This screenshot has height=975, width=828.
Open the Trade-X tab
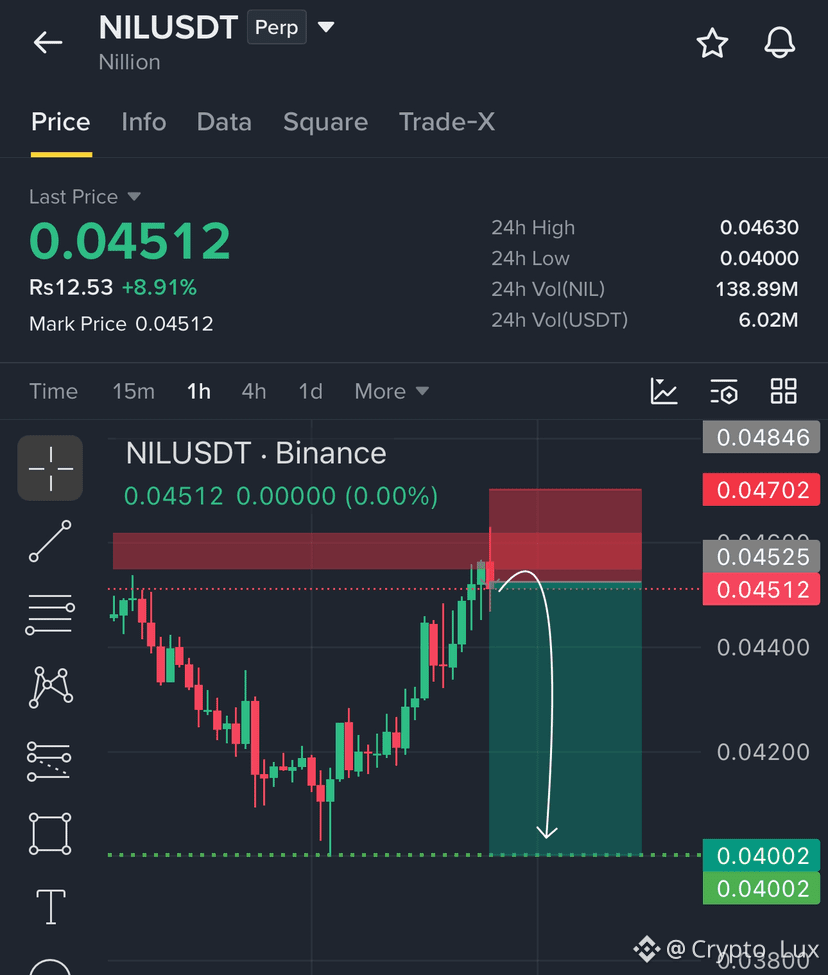446,122
